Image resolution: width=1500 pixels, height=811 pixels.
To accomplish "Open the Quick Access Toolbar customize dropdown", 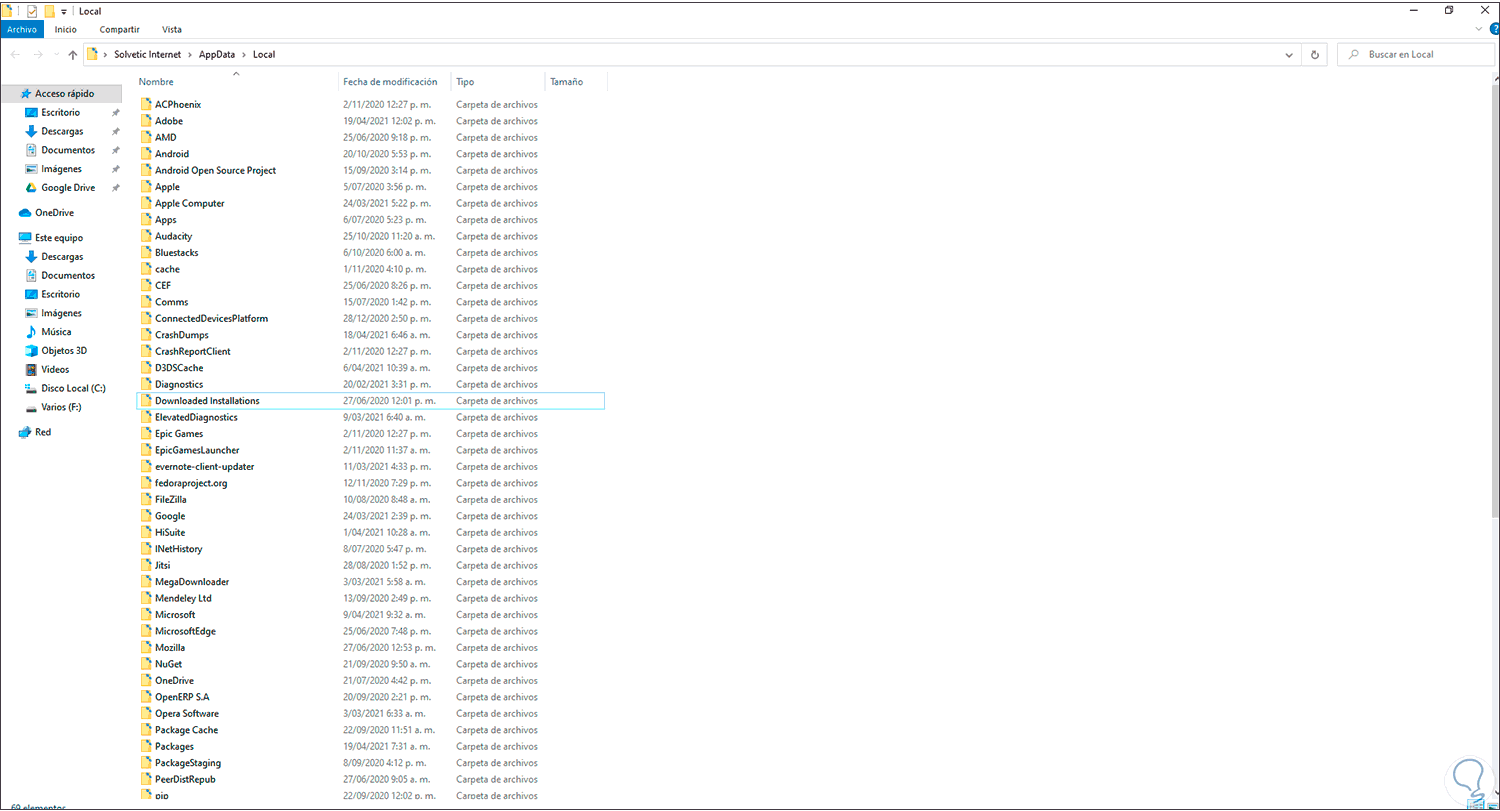I will [64, 11].
